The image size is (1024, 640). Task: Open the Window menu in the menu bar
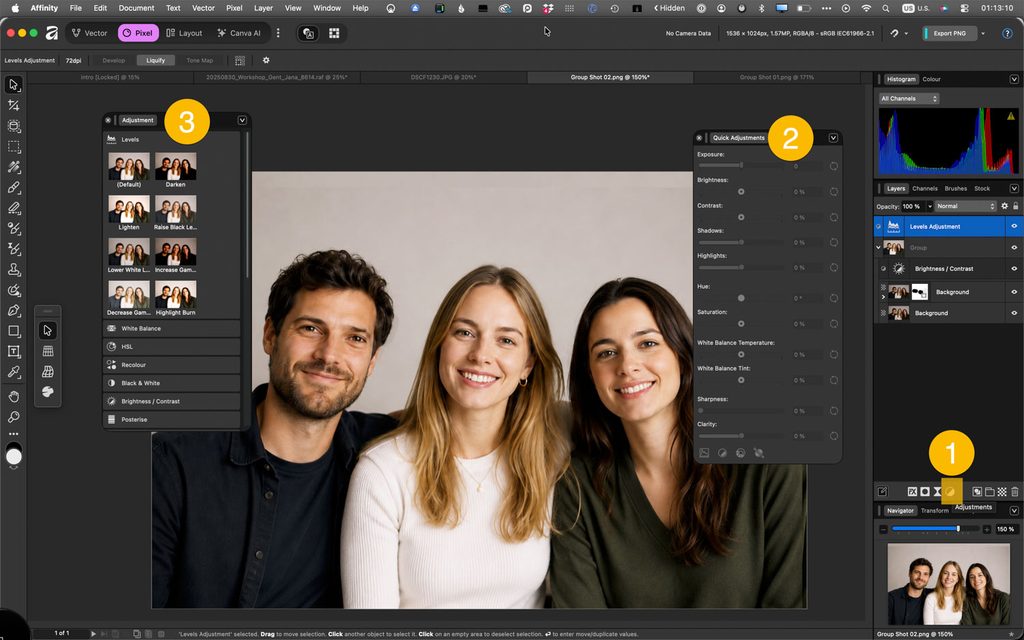327,8
